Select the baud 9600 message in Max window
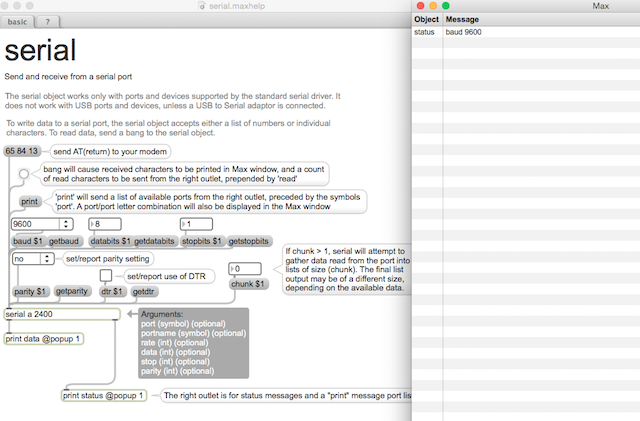 [x=463, y=32]
